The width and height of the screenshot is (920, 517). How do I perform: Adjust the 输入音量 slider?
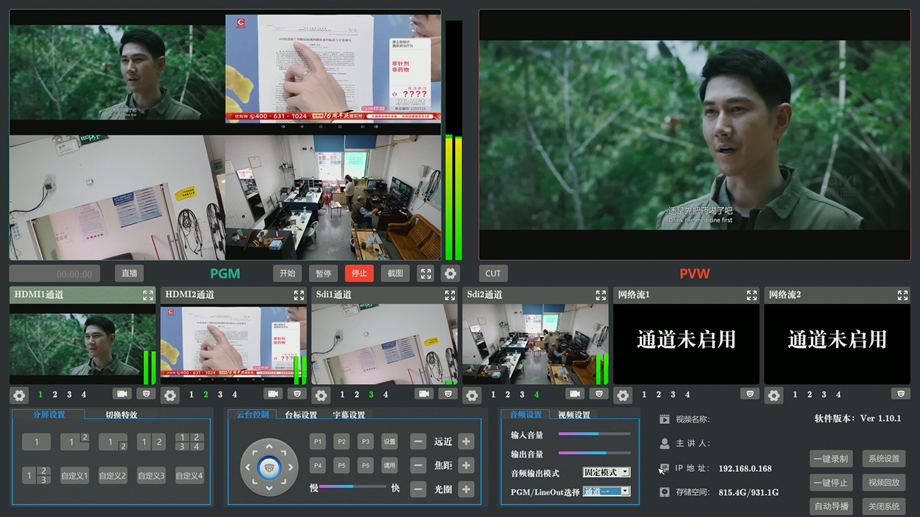click(597, 434)
